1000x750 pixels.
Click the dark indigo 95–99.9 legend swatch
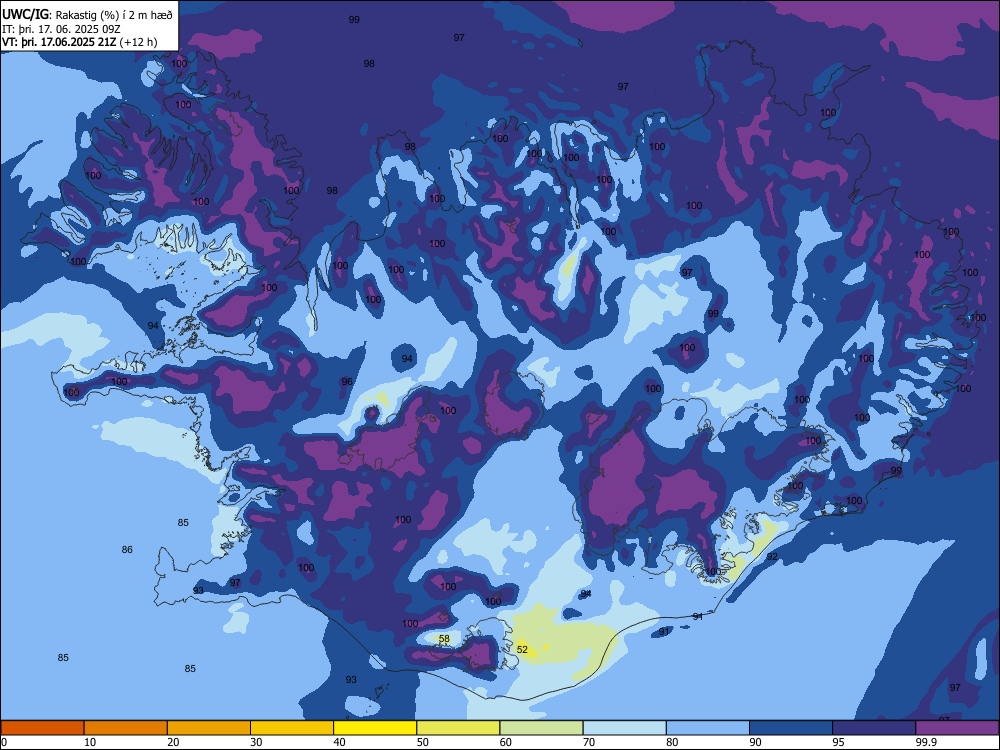[874, 728]
